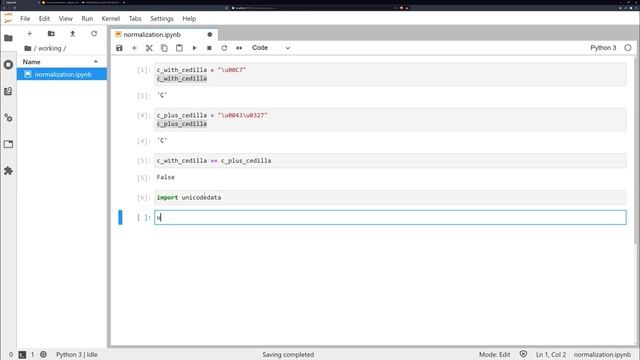The width and height of the screenshot is (640, 360).
Task: Click the terminal count icon in status bar
Action: pos(22,355)
